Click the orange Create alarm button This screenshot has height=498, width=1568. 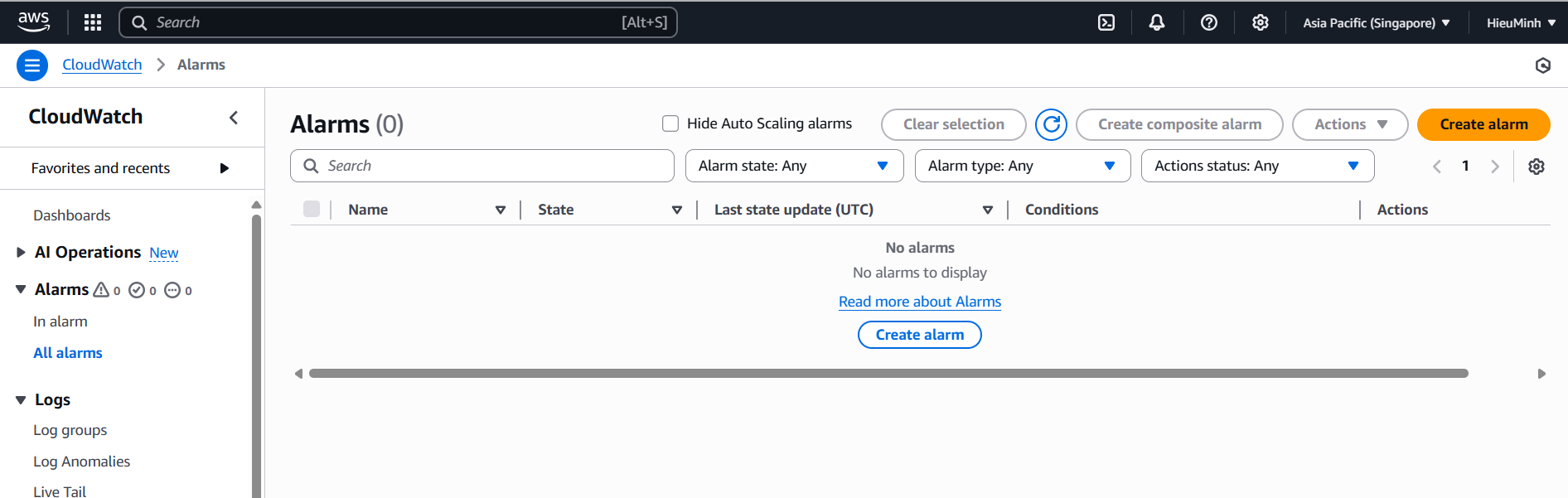[x=1483, y=124]
